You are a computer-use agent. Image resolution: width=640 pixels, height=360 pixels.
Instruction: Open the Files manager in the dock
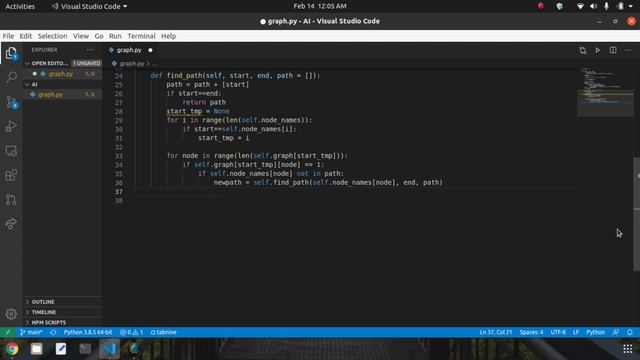[36, 349]
